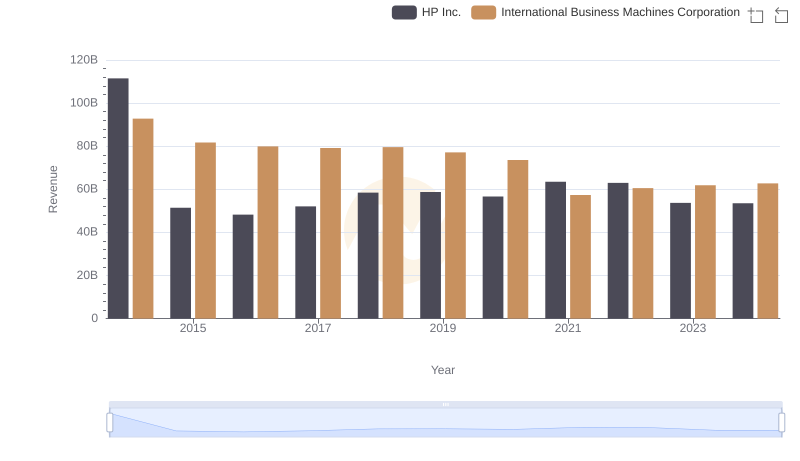Click the IBM bar for 2023
The image size is (800, 461).
click(706, 252)
